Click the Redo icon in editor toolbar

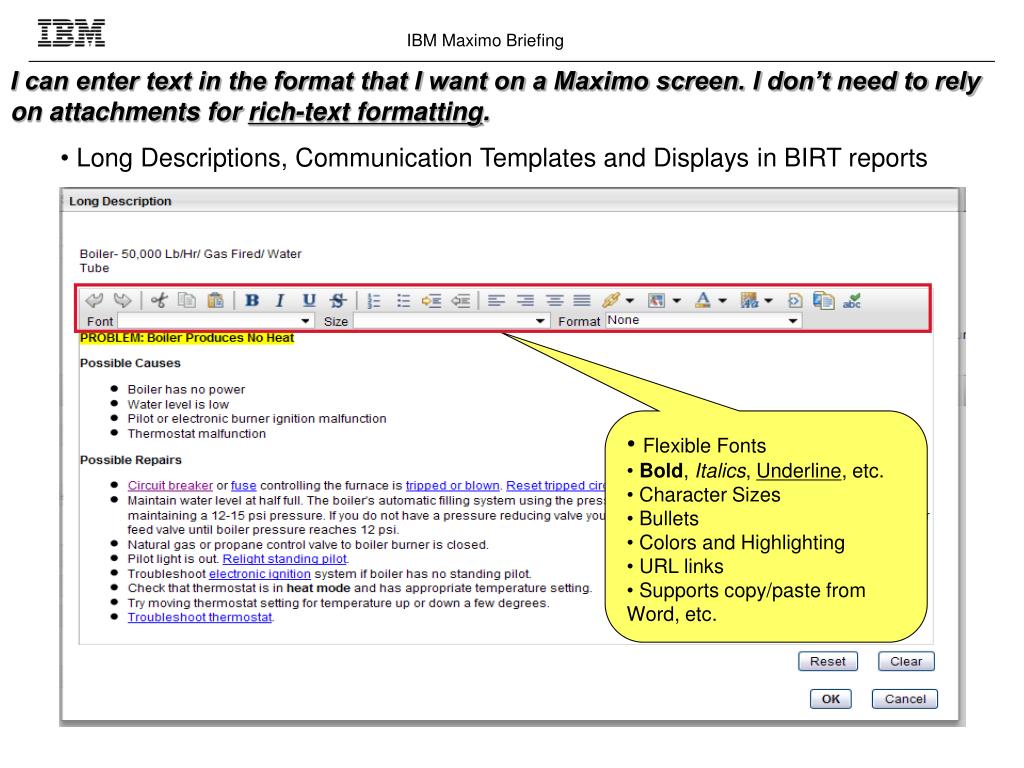(x=122, y=300)
